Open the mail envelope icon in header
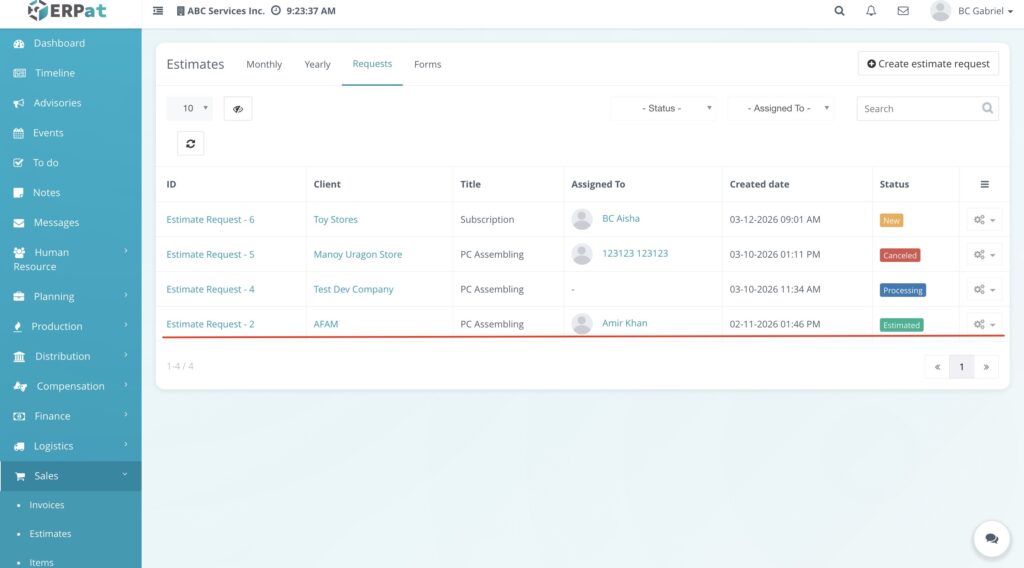Image resolution: width=1024 pixels, height=568 pixels. [903, 11]
